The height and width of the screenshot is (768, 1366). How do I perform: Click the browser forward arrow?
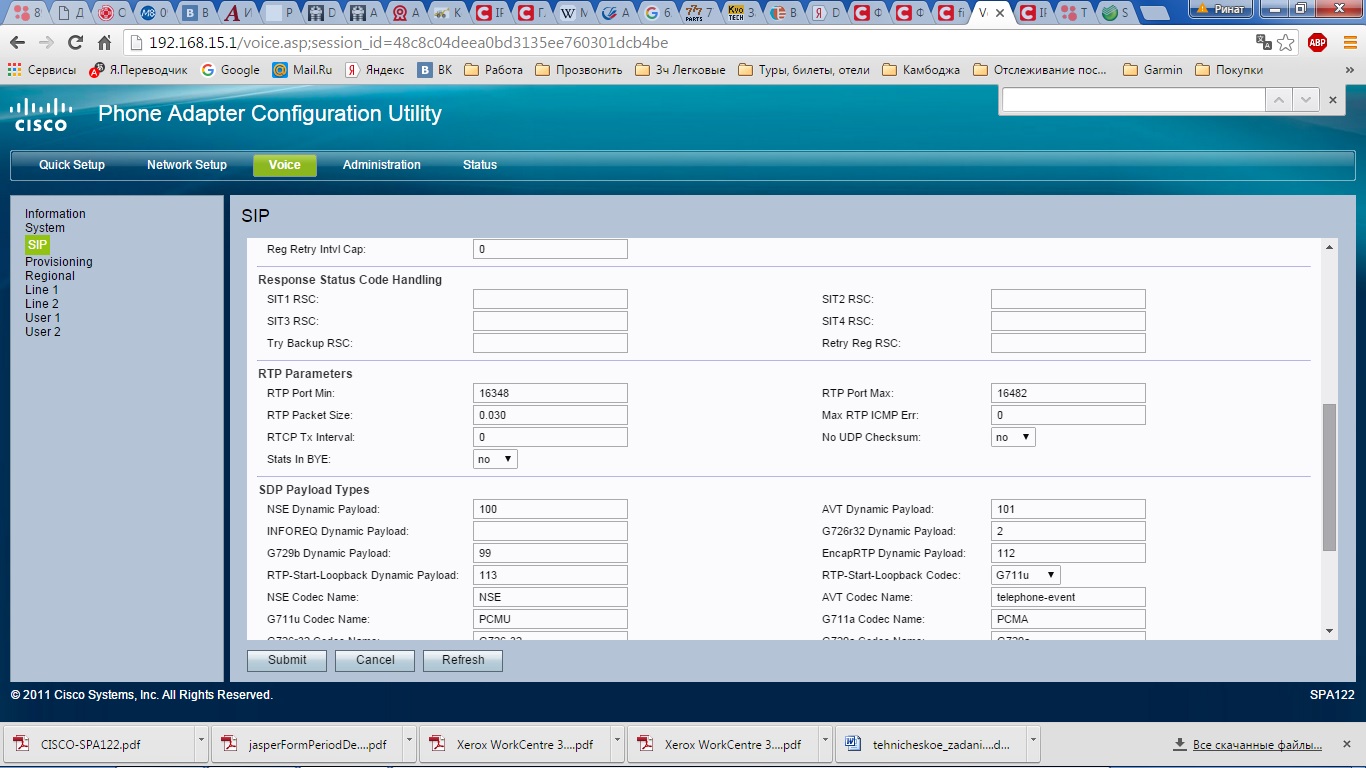click(46, 43)
